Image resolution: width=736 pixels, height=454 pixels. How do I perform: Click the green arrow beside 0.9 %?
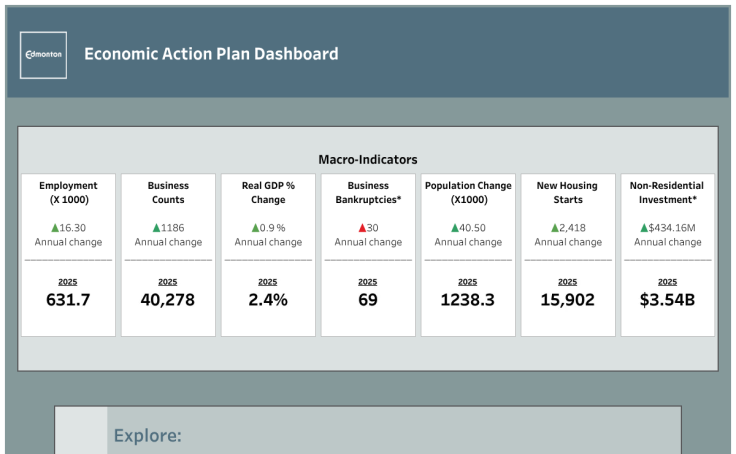255,228
